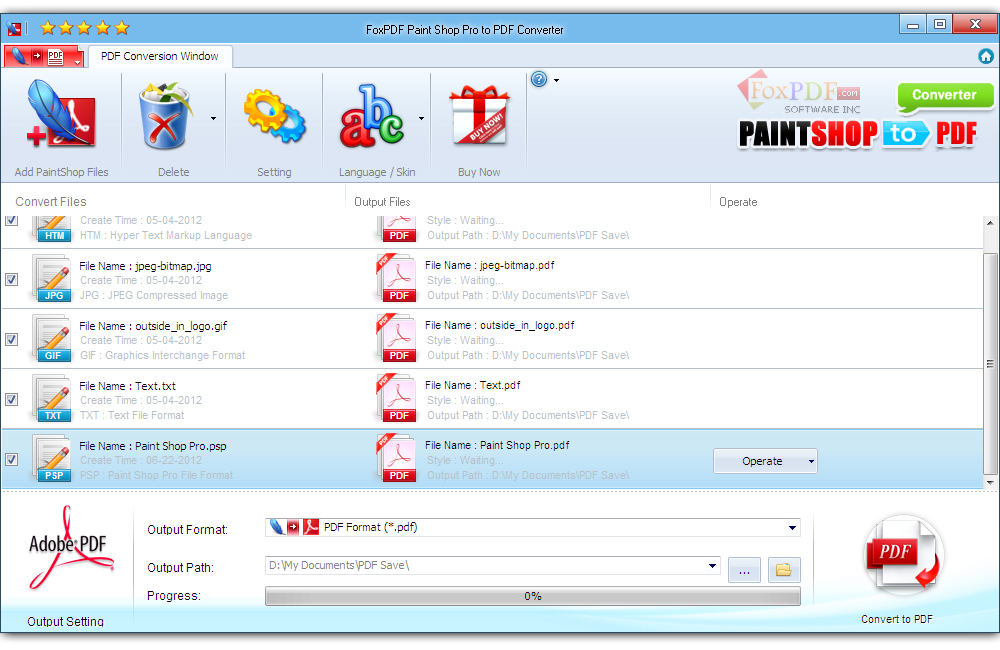The height and width of the screenshot is (650, 1000).
Task: Click the app icon in the title bar
Action: pos(14,29)
